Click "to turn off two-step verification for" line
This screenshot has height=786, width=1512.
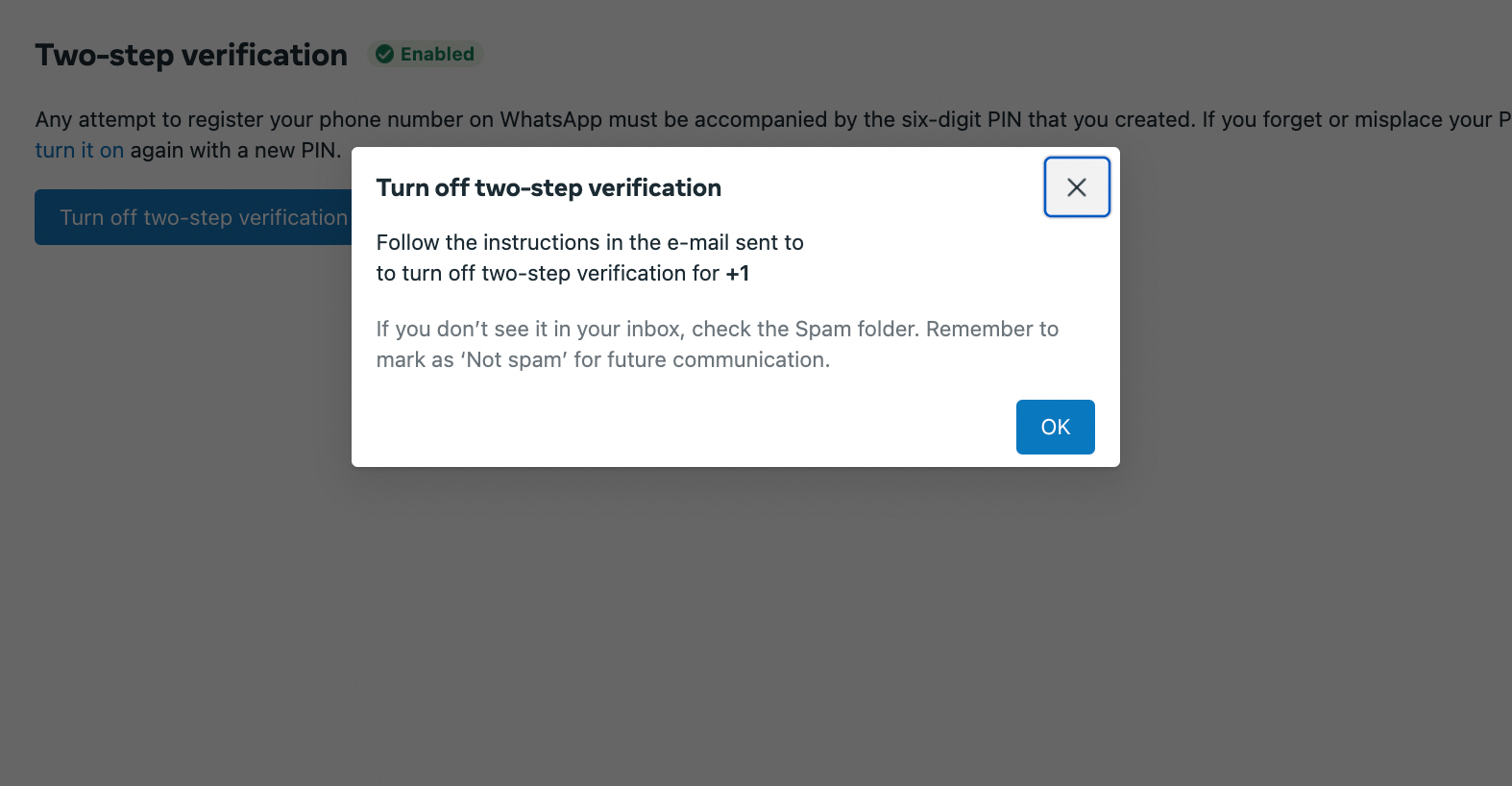point(548,274)
